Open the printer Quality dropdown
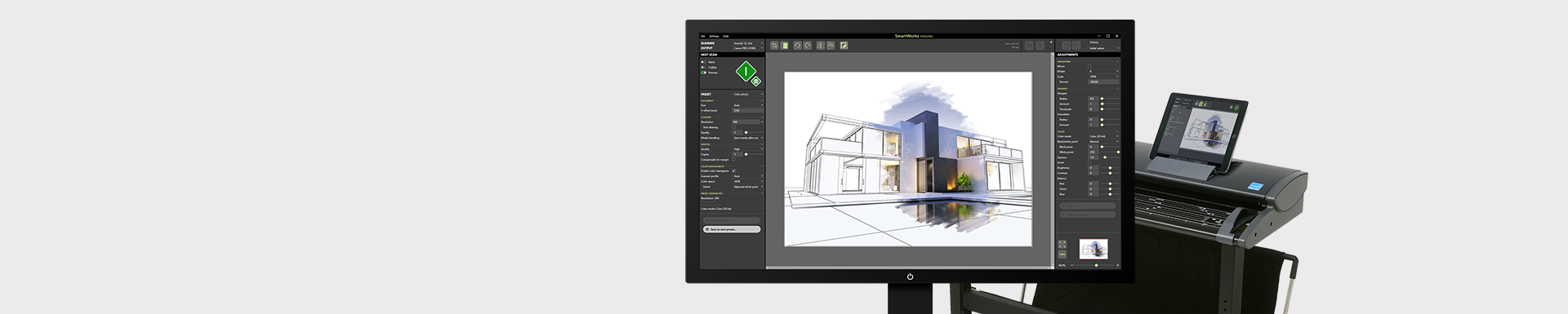 tap(748, 149)
